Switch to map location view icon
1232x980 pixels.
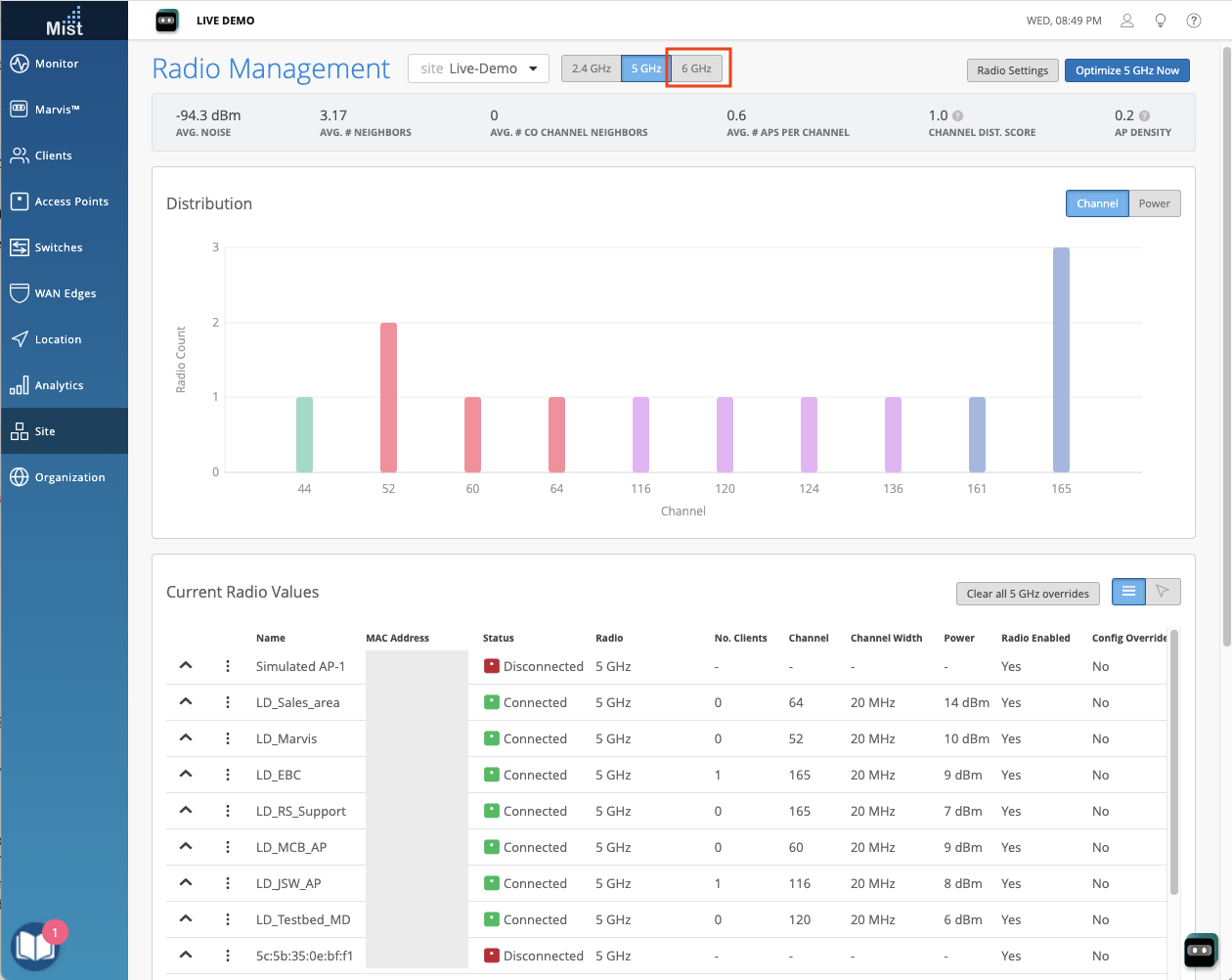[1163, 592]
